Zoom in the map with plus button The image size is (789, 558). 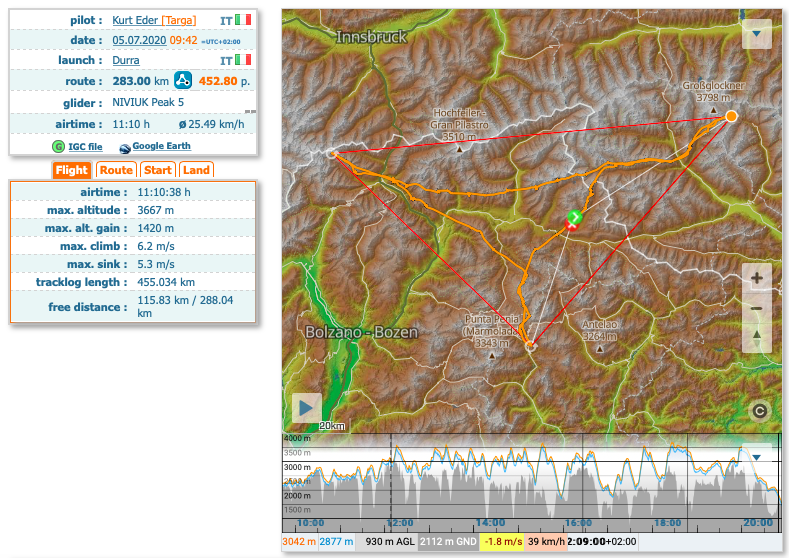click(757, 279)
